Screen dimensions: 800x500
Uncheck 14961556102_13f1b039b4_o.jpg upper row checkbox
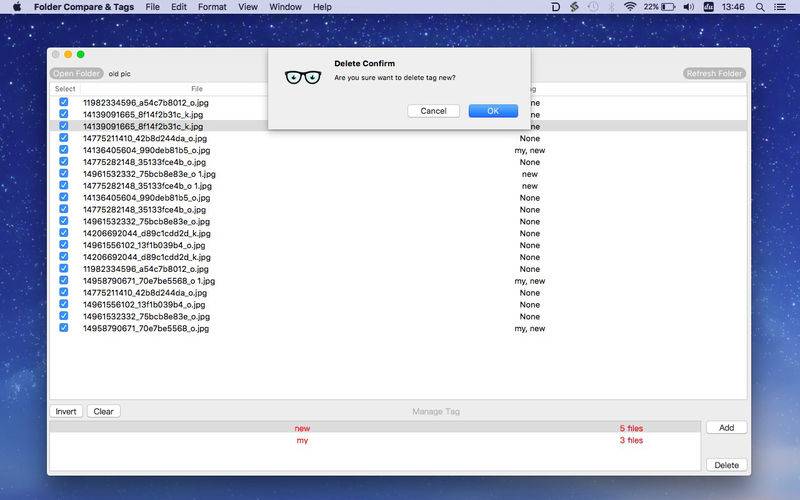pos(64,244)
